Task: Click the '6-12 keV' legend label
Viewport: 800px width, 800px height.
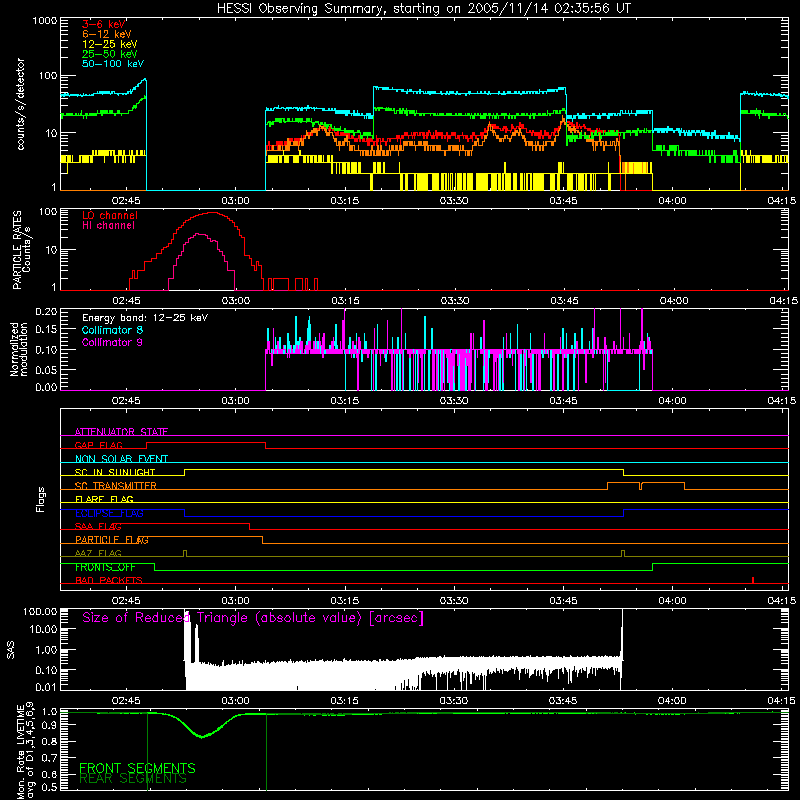Action: click(107, 34)
